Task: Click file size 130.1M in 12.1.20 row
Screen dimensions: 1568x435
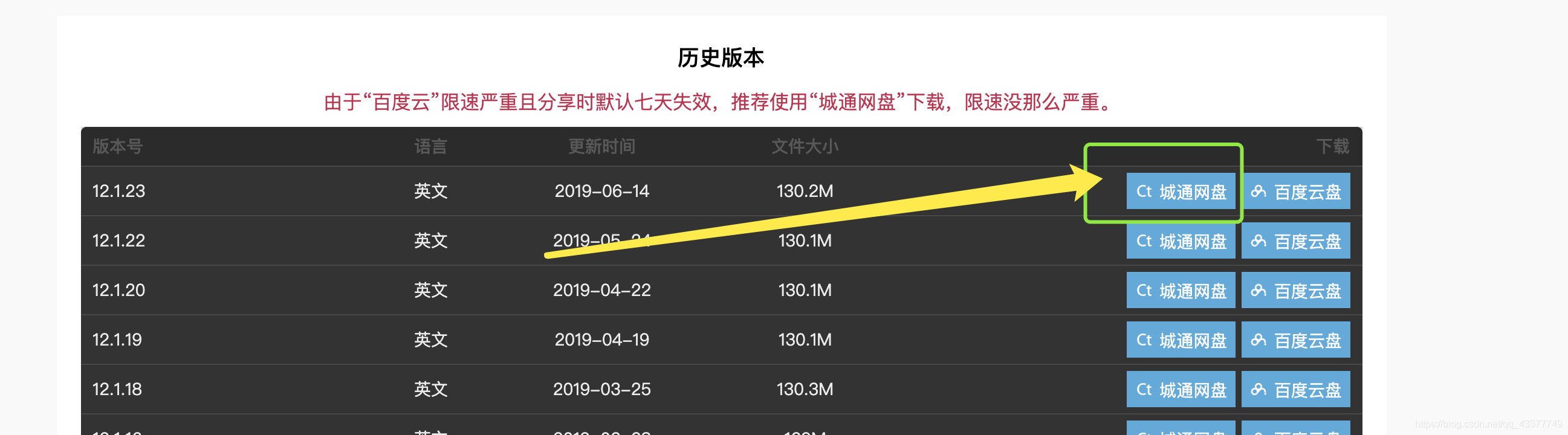Action: pos(805,290)
